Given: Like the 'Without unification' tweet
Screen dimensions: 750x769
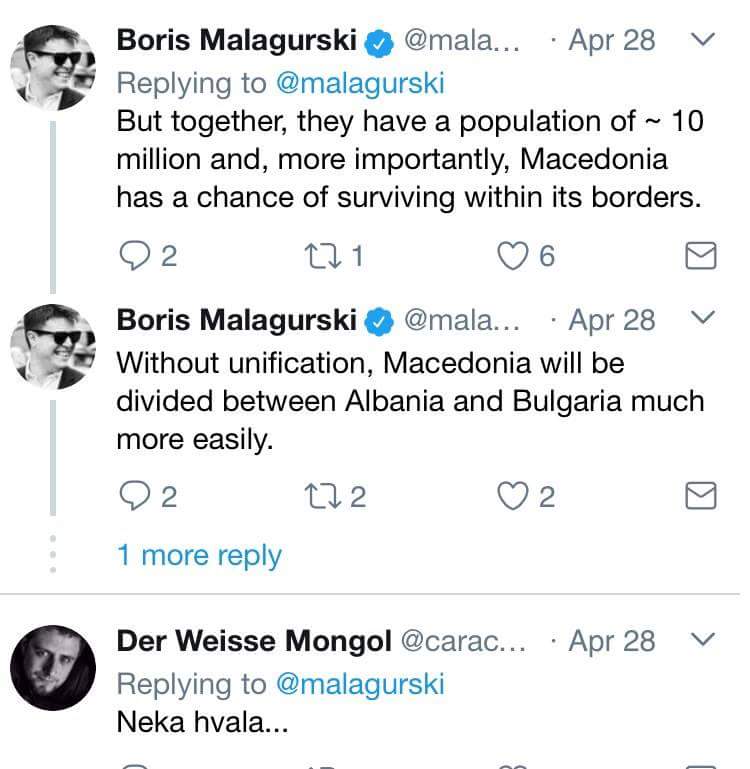Looking at the screenshot, I should (x=513, y=496).
